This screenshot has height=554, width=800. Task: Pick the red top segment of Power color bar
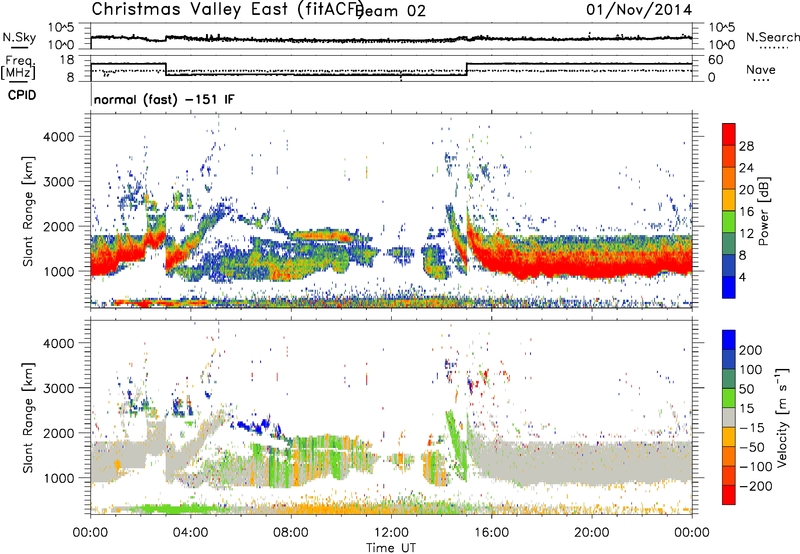pyautogui.click(x=729, y=134)
